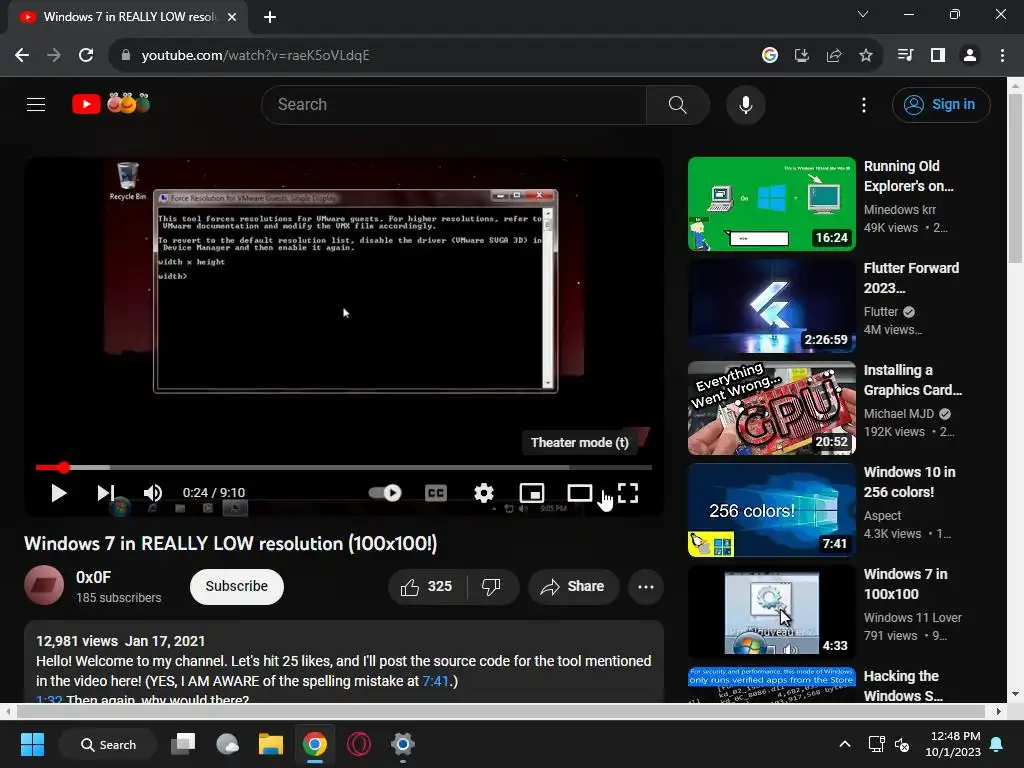The height and width of the screenshot is (768, 1024).
Task: Like the video with 325 likes
Action: (x=427, y=586)
